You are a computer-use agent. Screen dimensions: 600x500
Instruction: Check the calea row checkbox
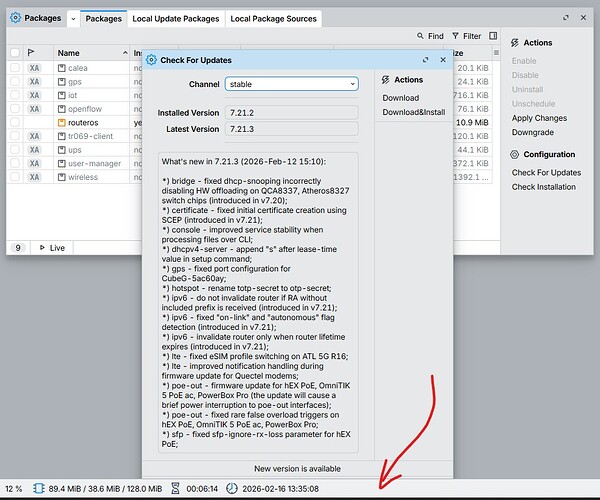point(15,68)
